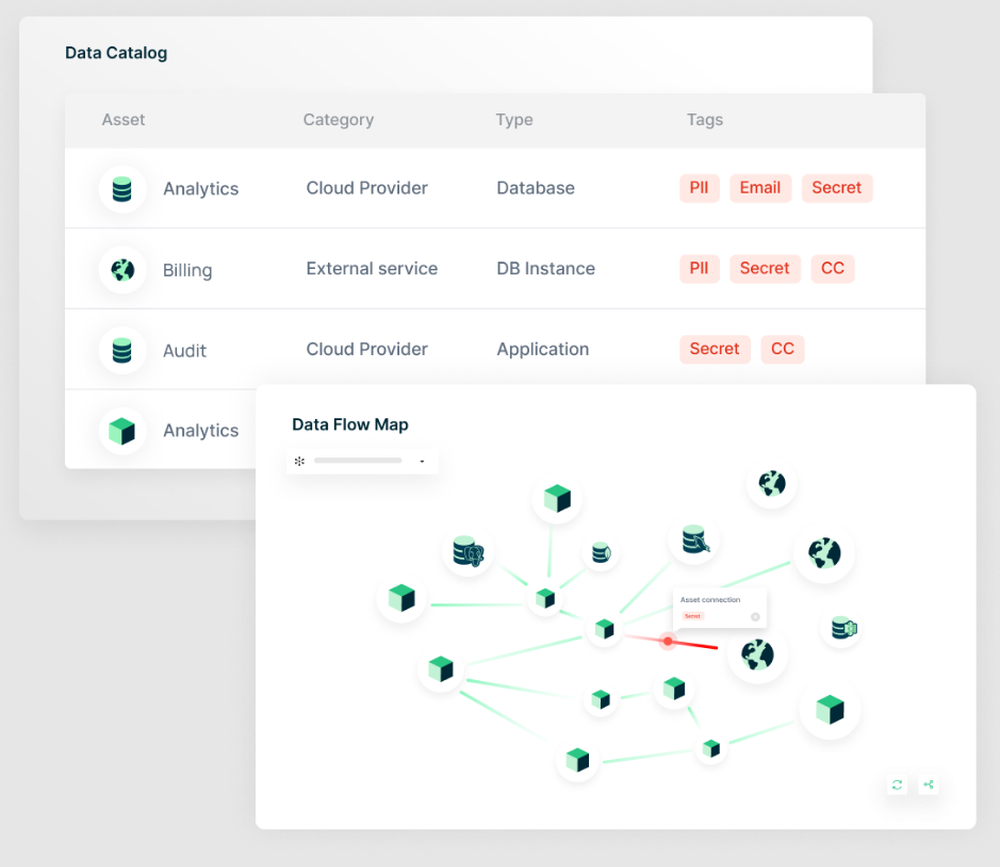This screenshot has height=867, width=1000.
Task: Click the refresh icon in Data Flow Map
Action: (x=897, y=785)
